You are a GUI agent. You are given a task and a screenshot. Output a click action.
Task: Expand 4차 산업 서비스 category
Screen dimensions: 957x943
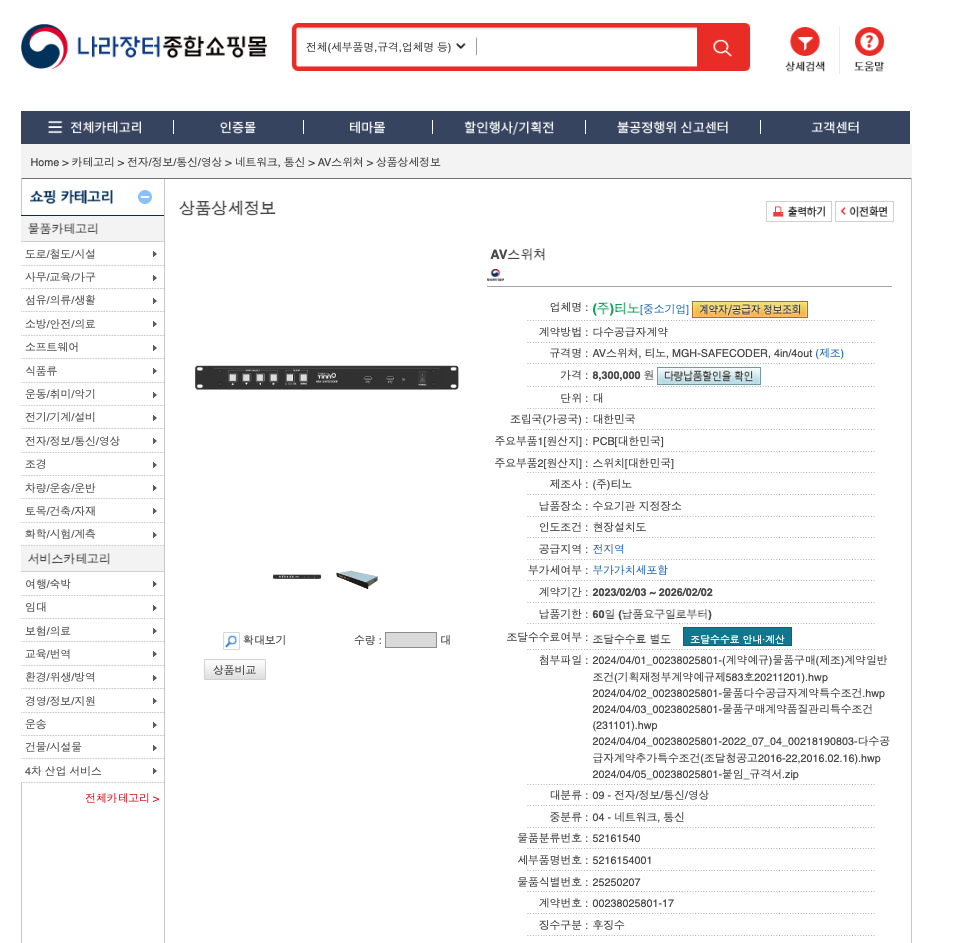click(x=92, y=771)
